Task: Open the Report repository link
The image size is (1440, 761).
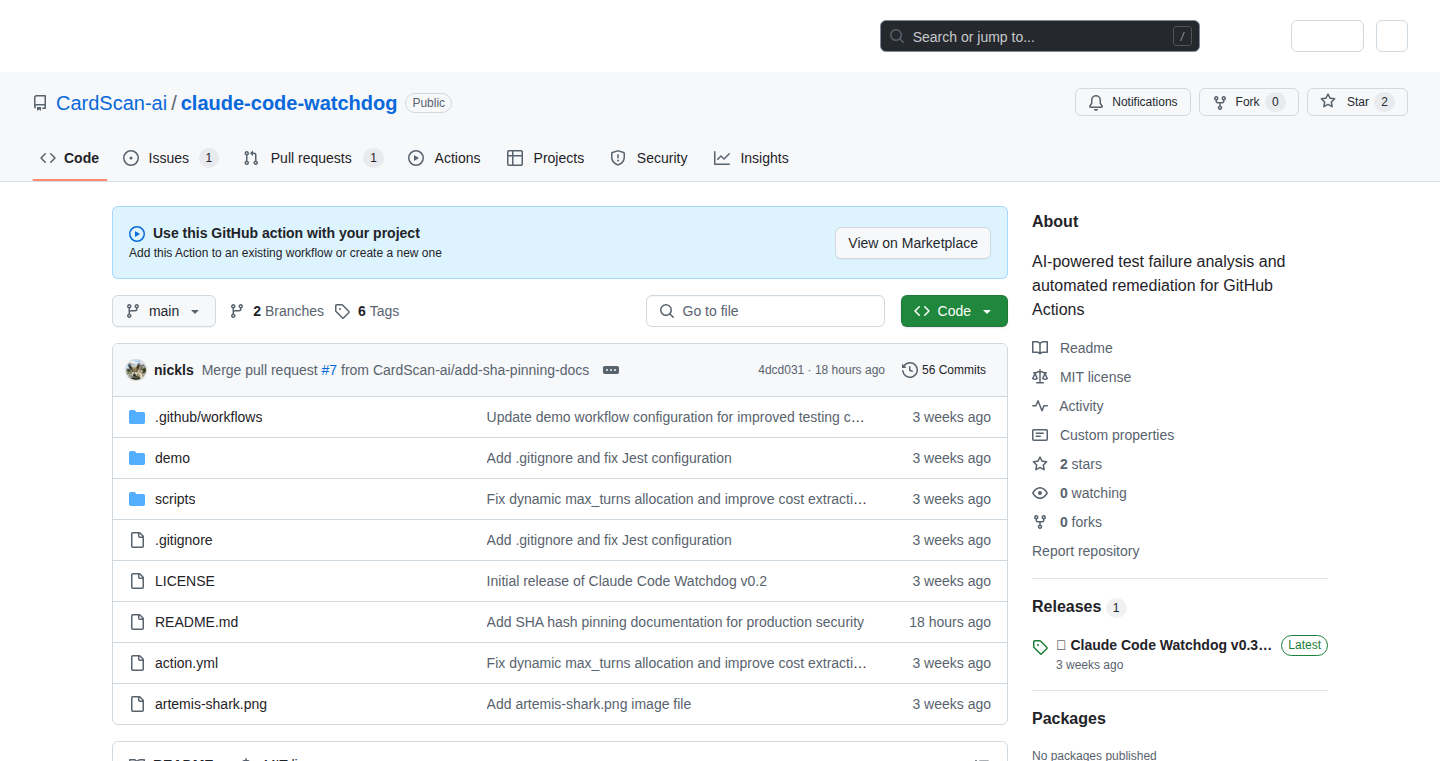Action: click(x=1085, y=551)
